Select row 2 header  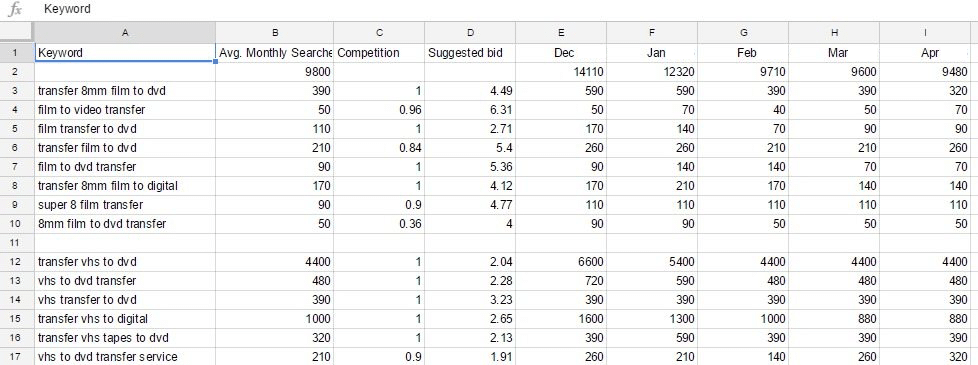(17, 72)
